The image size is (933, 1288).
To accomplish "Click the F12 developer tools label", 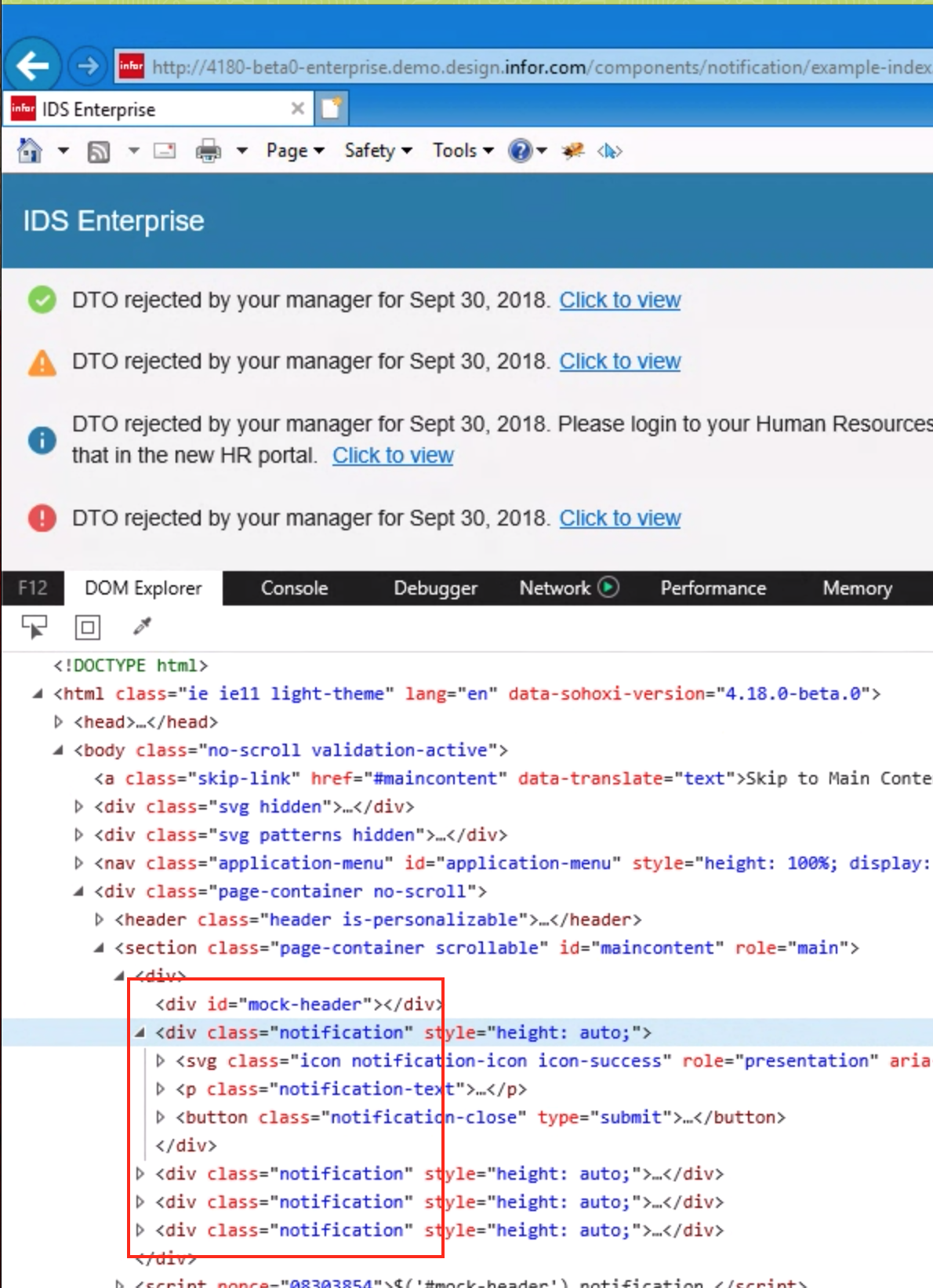I will click(32, 588).
